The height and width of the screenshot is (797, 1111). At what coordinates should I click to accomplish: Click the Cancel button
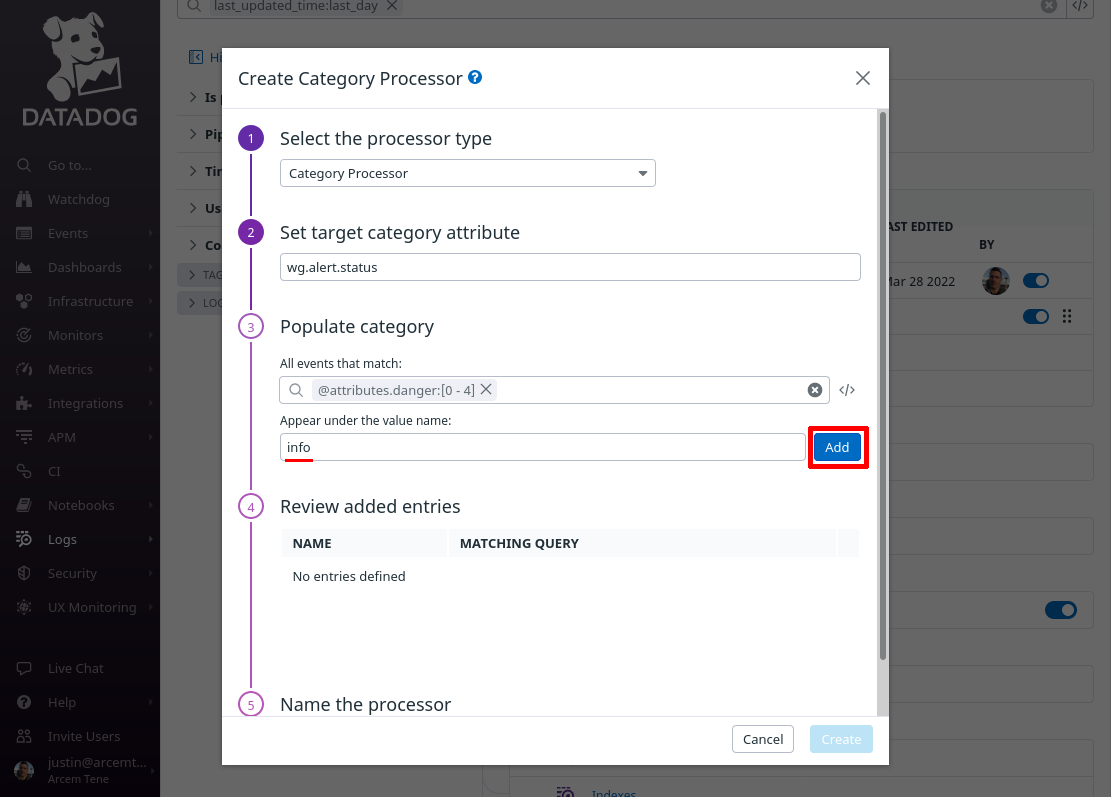tap(762, 739)
